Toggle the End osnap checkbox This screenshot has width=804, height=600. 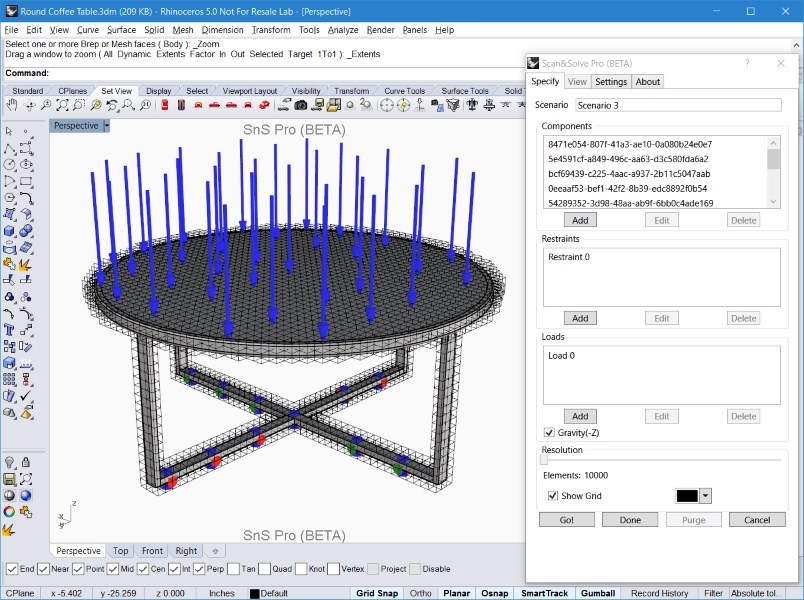[x=12, y=569]
